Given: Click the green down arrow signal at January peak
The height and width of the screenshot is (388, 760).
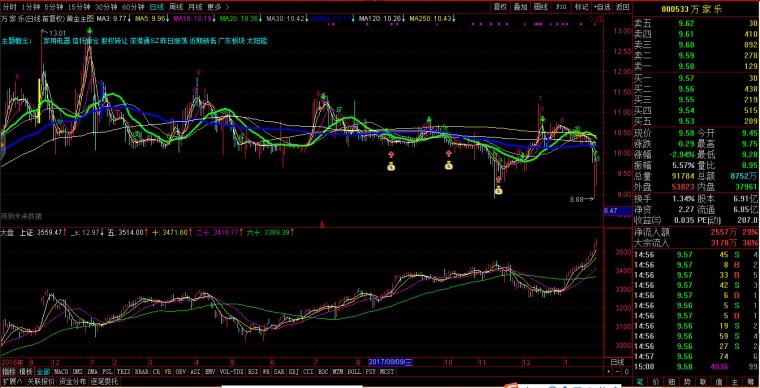Looking at the screenshot, I should tap(90, 31).
